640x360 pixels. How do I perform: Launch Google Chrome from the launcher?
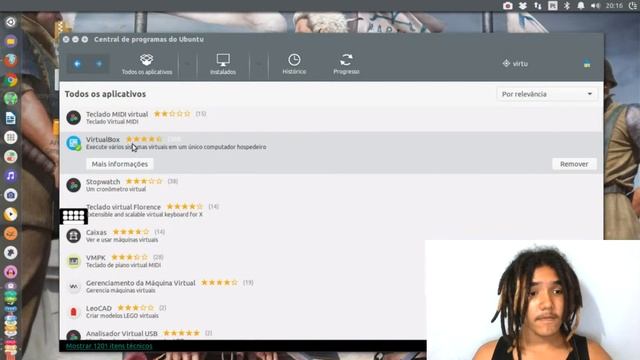(x=11, y=80)
